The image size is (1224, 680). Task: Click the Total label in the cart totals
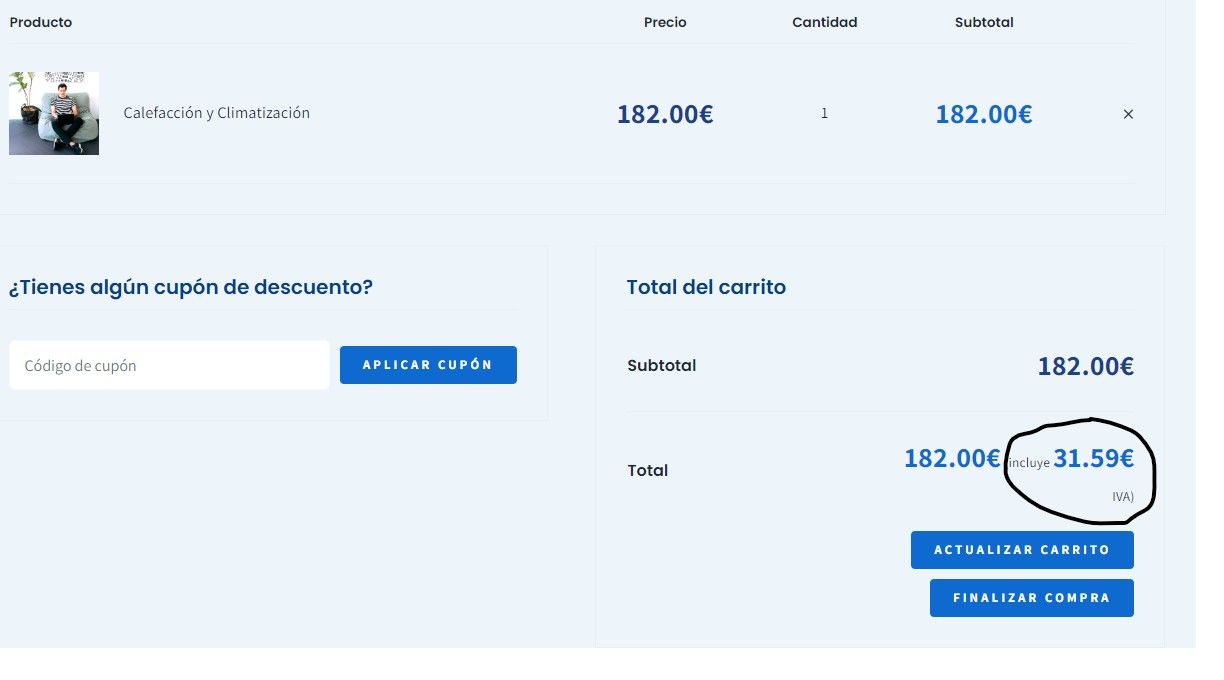point(647,470)
